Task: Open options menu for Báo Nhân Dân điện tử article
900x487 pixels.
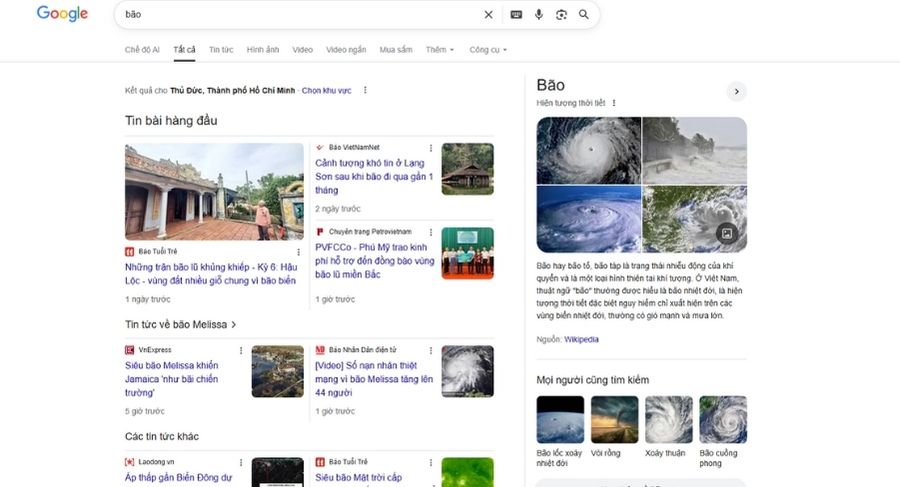Action: coord(430,350)
